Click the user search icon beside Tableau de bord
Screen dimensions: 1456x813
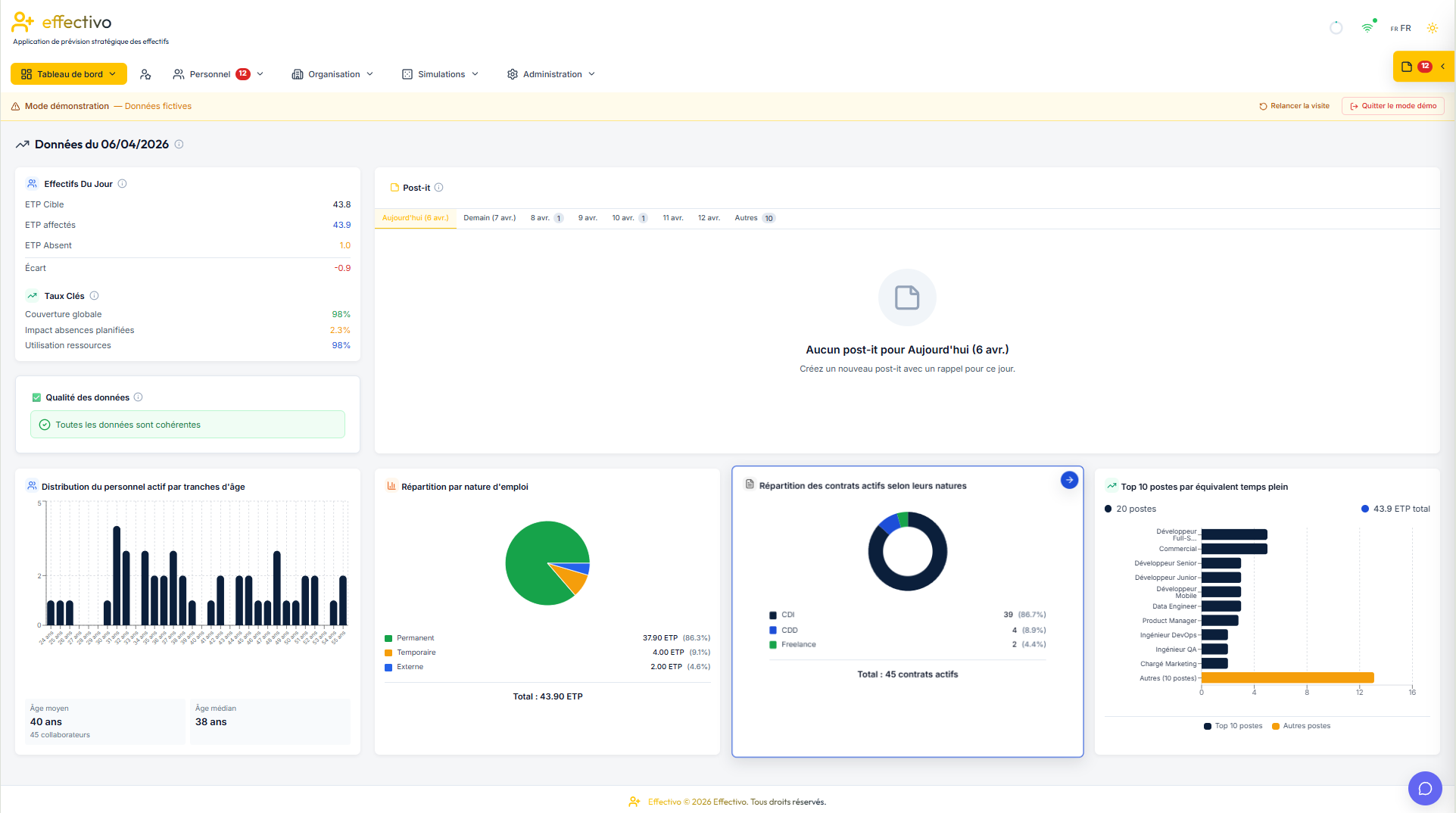145,74
